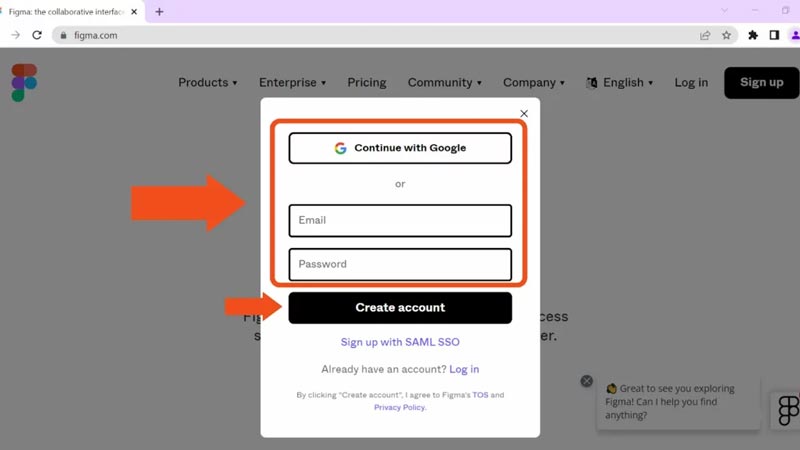The image size is (800, 450).
Task: Focus the Password field
Action: 400,264
